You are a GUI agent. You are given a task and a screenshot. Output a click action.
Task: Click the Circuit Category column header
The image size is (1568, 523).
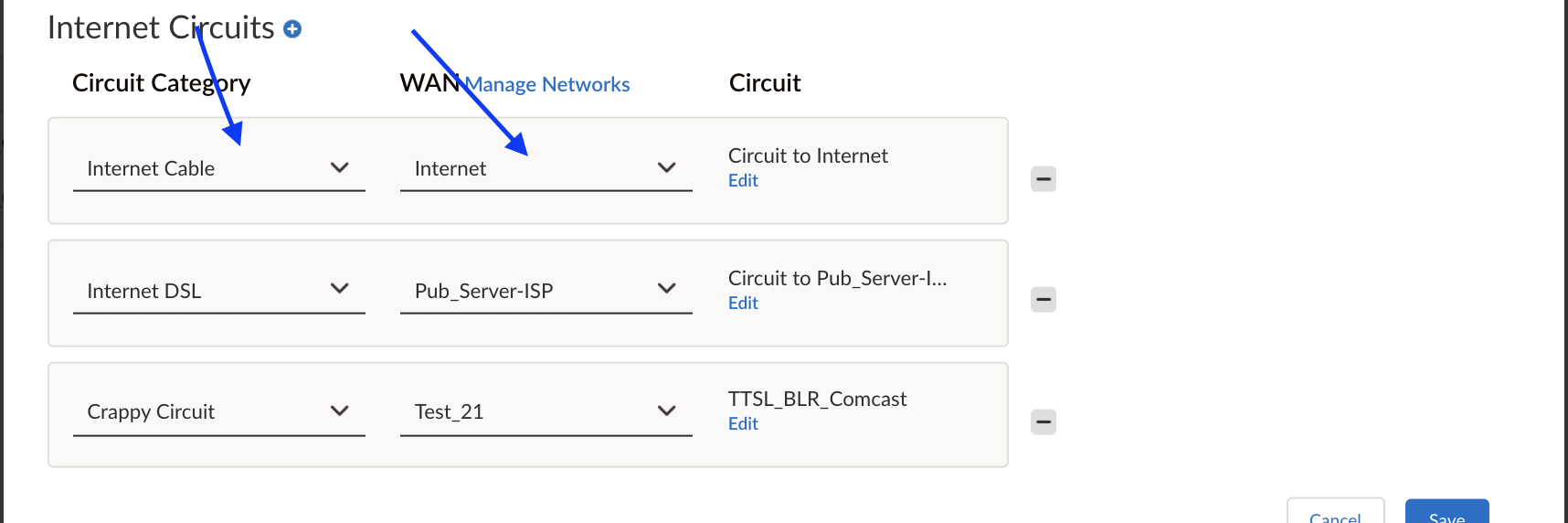pos(161,83)
